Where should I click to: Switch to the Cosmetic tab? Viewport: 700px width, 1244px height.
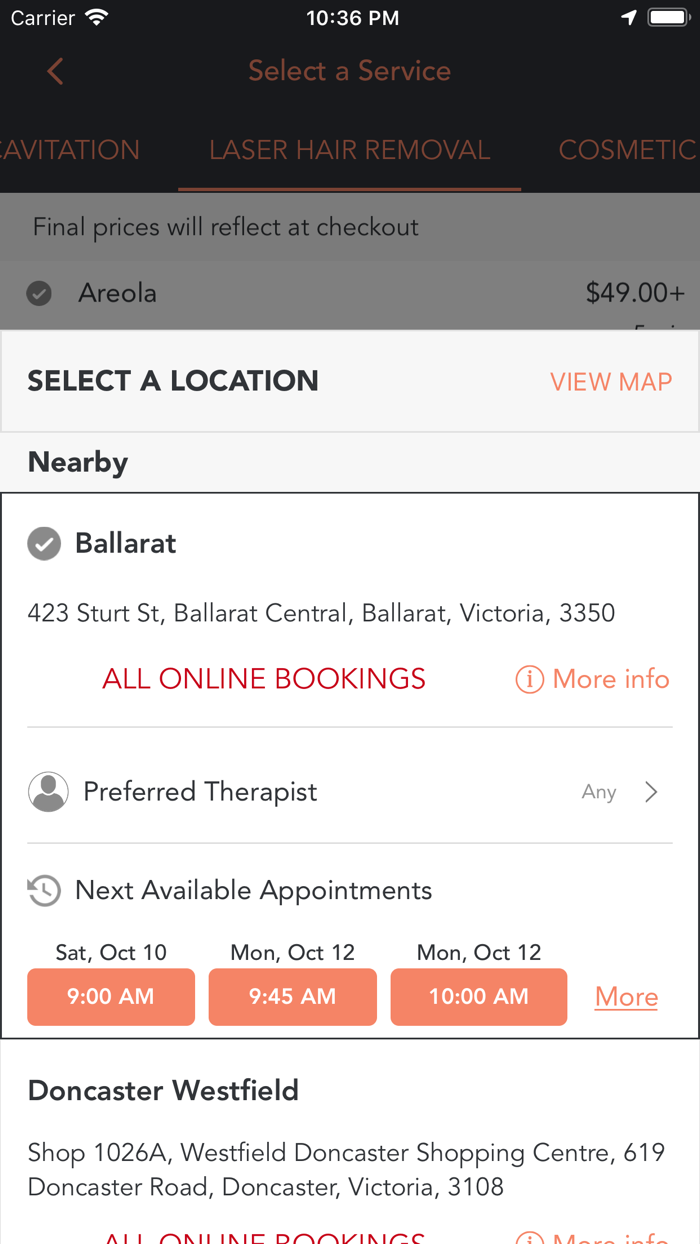(x=627, y=150)
